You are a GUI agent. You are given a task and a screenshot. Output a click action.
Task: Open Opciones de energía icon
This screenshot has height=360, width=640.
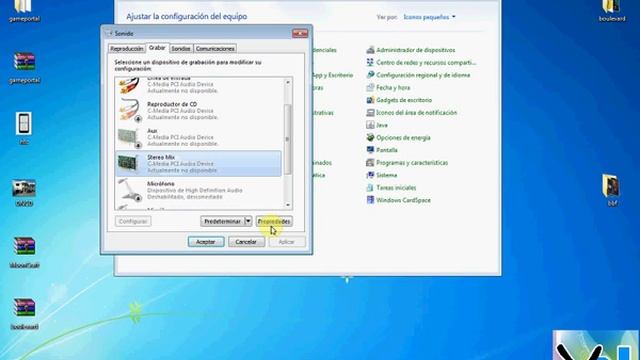[x=370, y=138]
